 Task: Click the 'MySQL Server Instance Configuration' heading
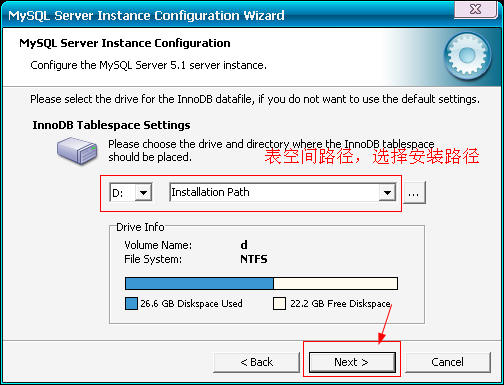(125, 43)
